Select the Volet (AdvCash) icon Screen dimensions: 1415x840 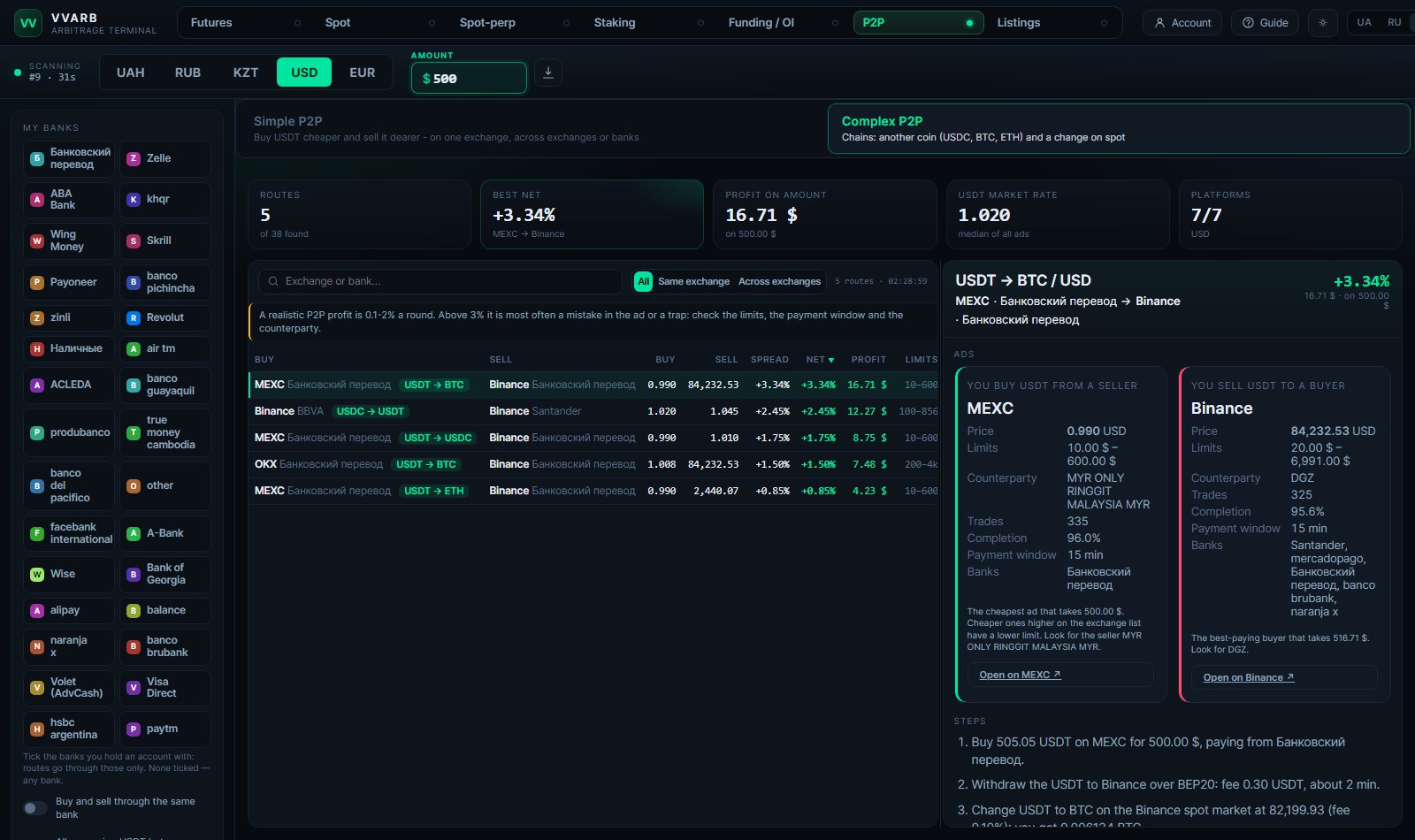pyautogui.click(x=37, y=688)
